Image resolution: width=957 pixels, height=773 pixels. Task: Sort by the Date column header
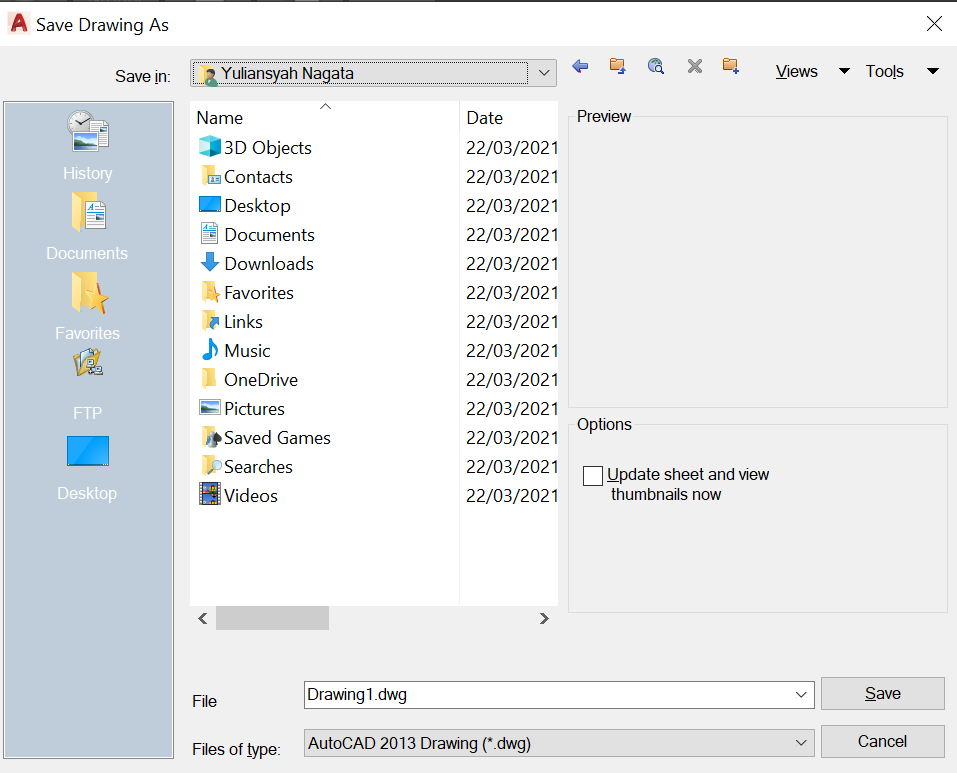pyautogui.click(x=509, y=117)
